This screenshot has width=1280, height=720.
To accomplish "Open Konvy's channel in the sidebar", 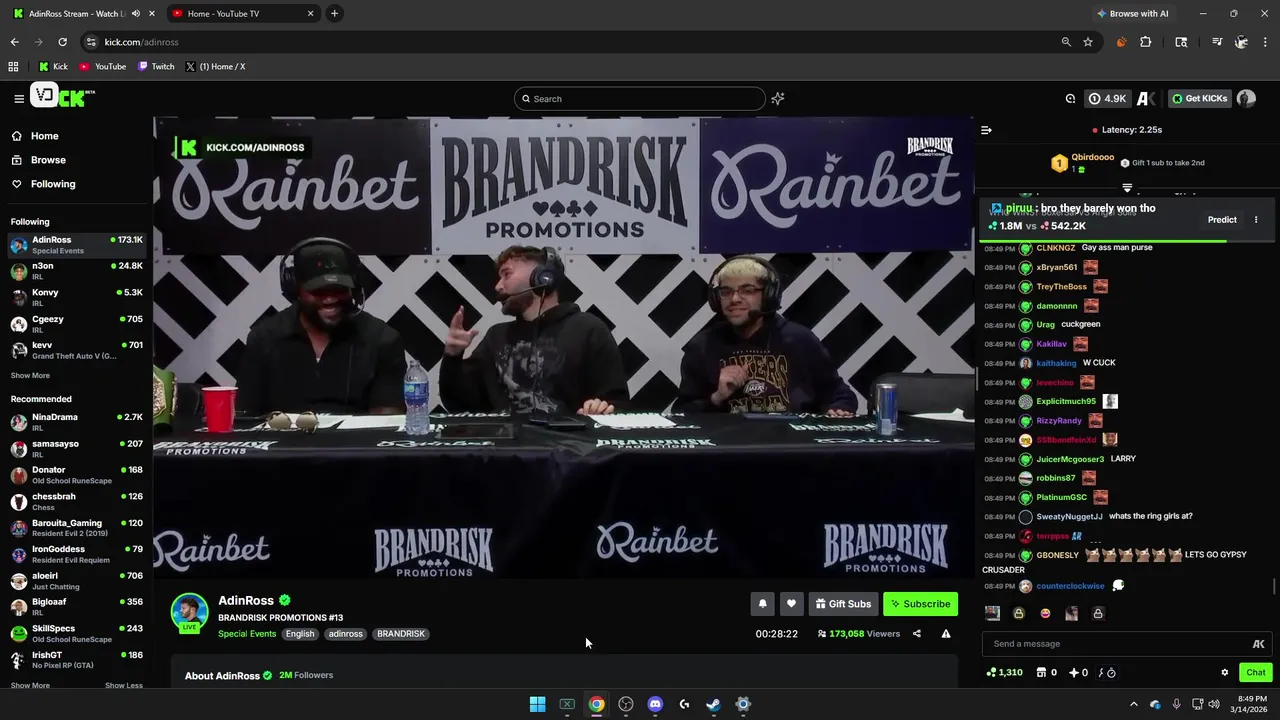I will pyautogui.click(x=76, y=297).
